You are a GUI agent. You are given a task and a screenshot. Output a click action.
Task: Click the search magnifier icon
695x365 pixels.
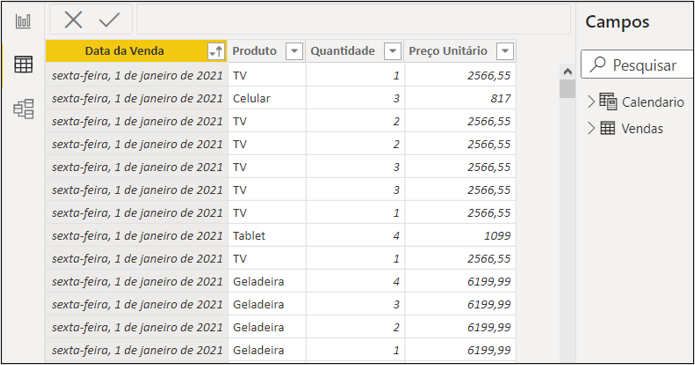click(598, 64)
